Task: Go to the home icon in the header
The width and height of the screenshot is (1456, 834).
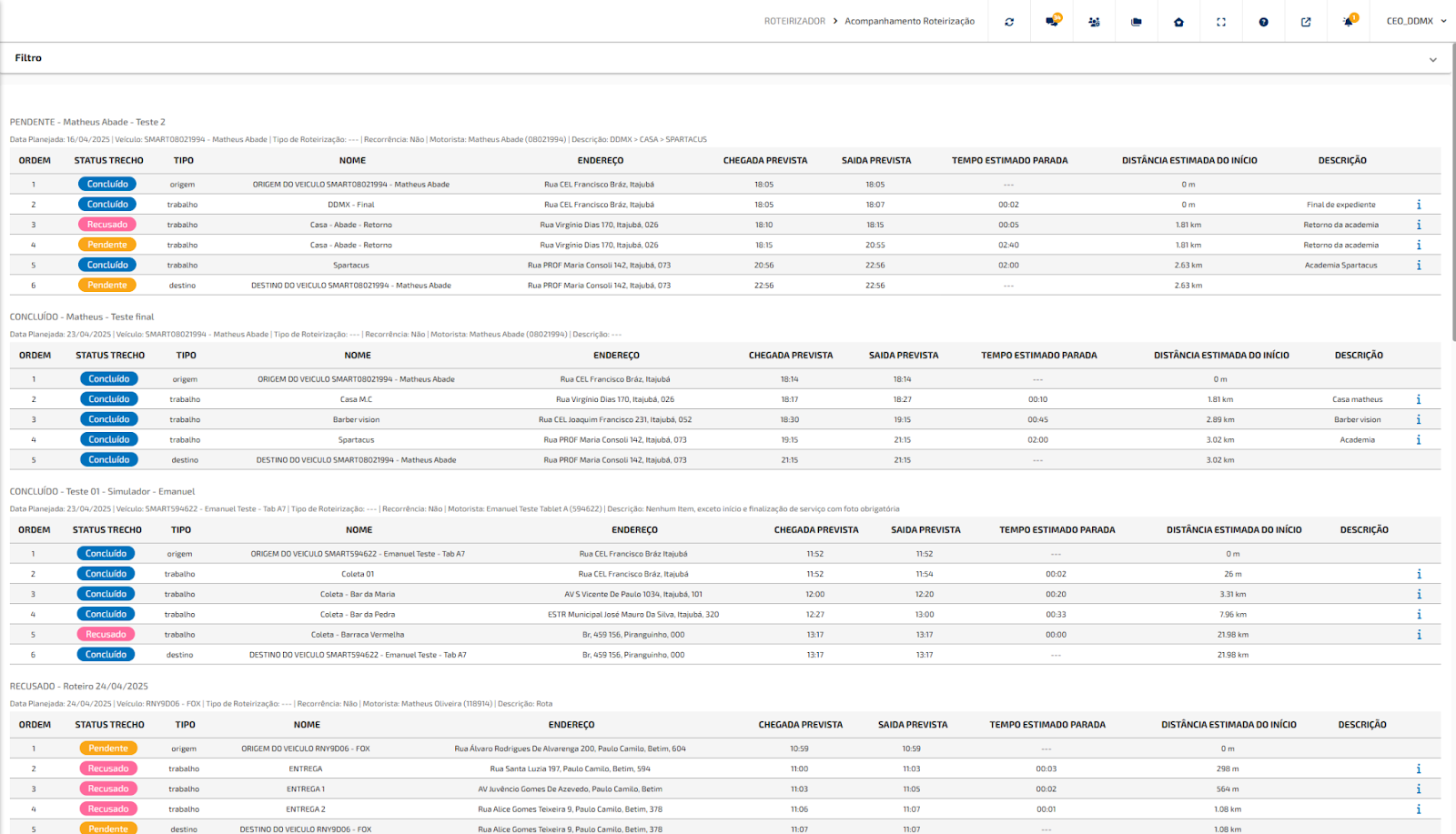Action: pyautogui.click(x=1178, y=22)
